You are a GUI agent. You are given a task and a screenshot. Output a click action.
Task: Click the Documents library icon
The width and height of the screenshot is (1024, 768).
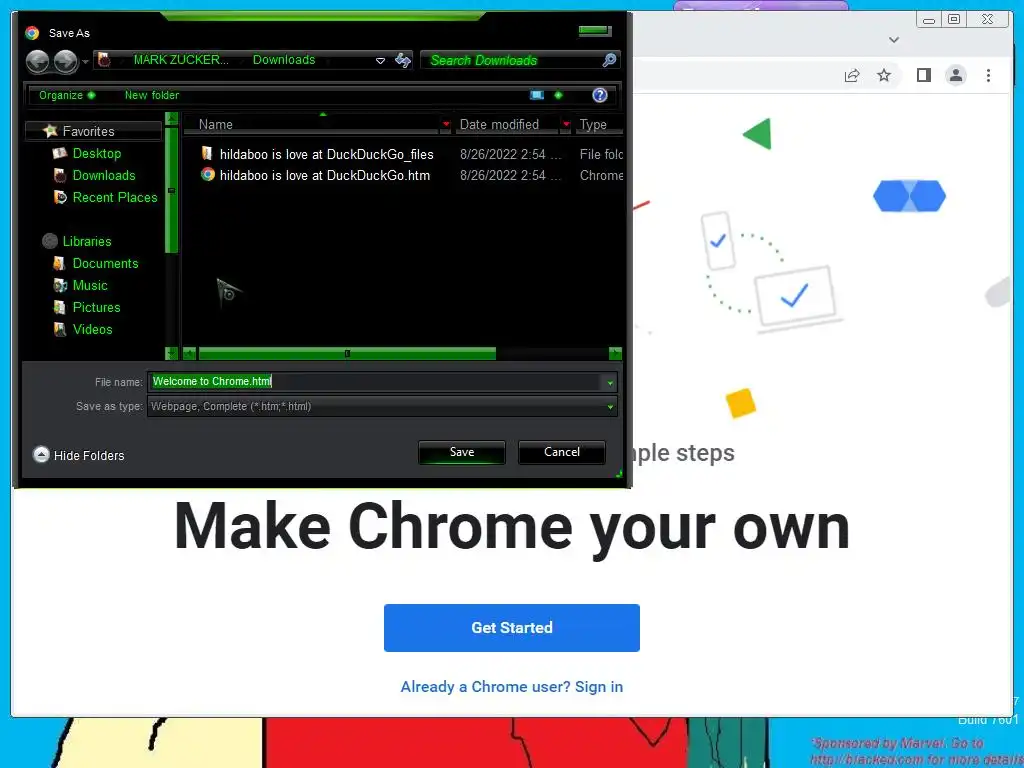59,264
